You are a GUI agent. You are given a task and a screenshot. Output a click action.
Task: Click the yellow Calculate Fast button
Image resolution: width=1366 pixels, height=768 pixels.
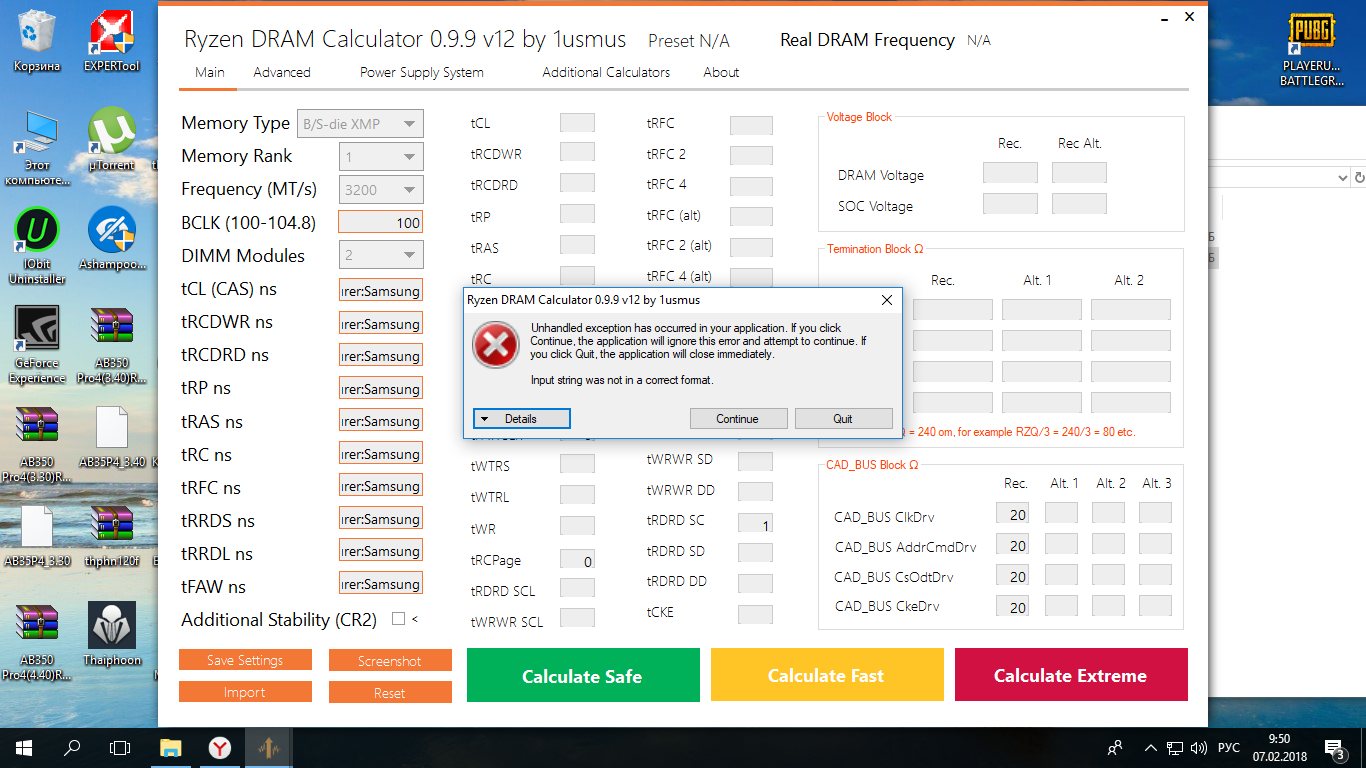pos(827,674)
